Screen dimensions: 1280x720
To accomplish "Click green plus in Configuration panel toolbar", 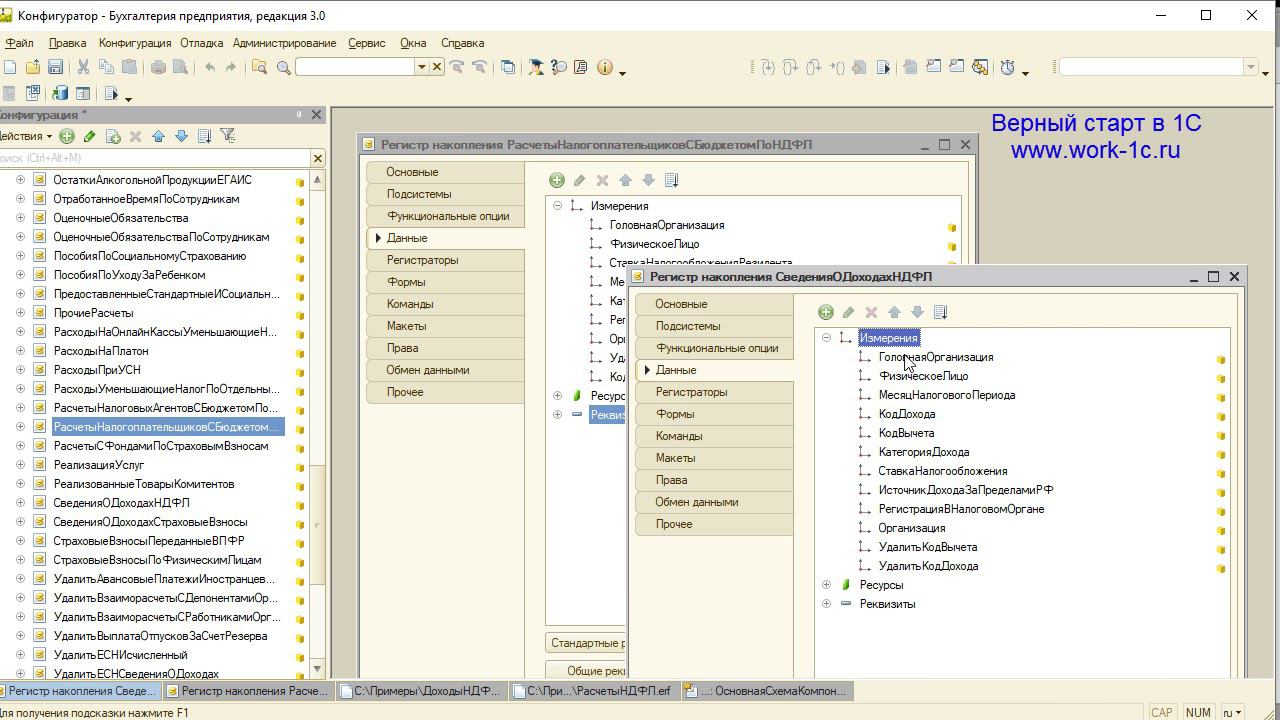I will coord(67,136).
